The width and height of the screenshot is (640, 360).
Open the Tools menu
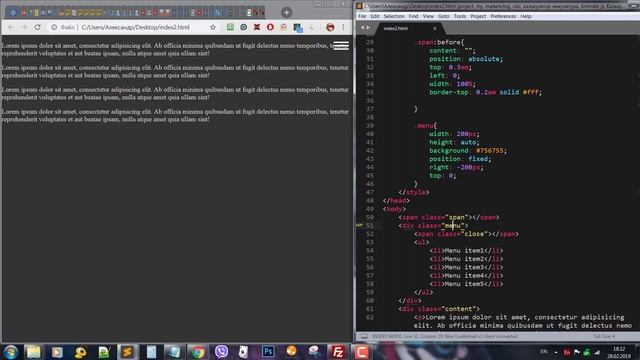(460, 16)
